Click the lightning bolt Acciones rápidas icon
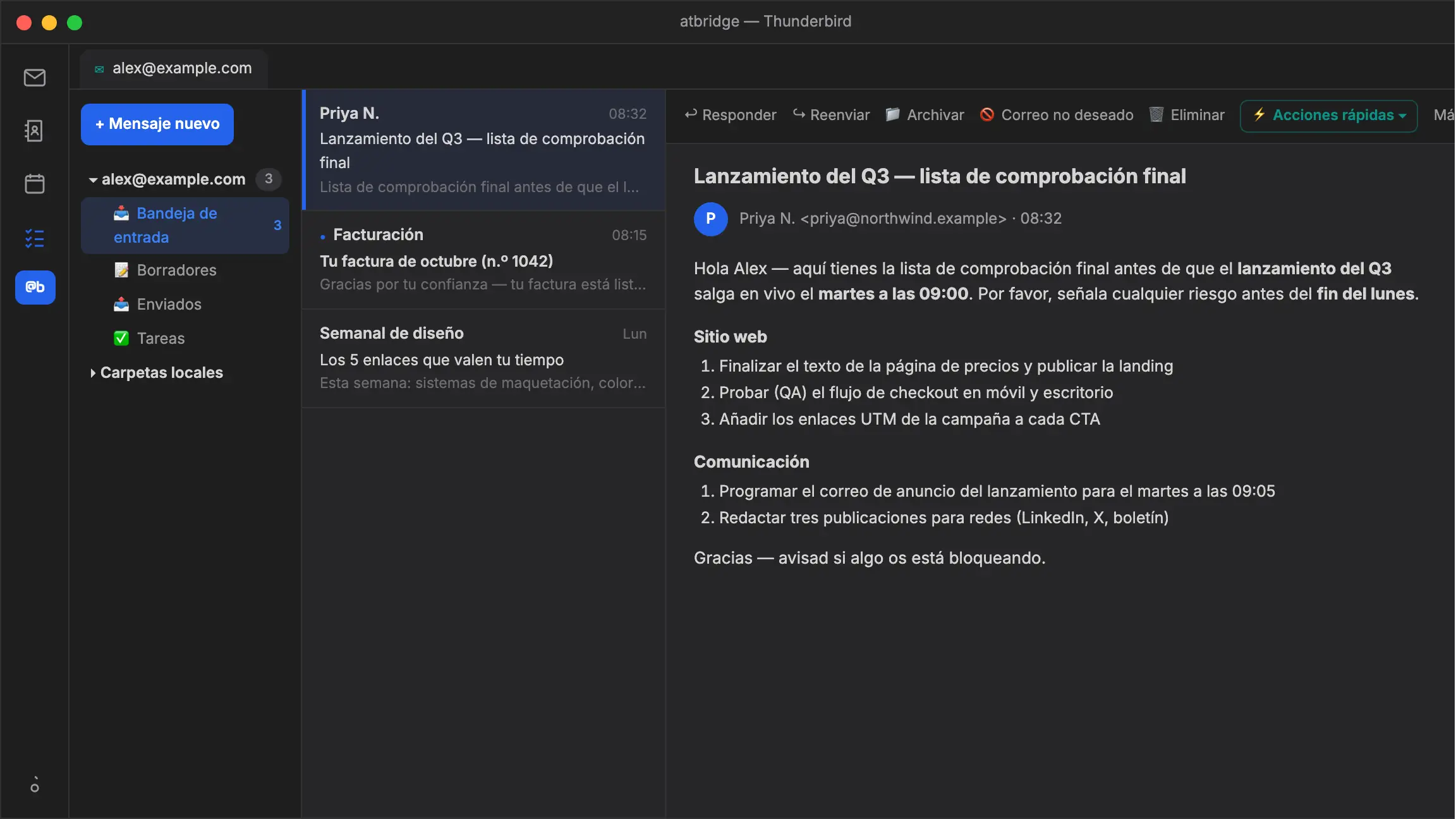The height and width of the screenshot is (819, 1456). [1259, 114]
